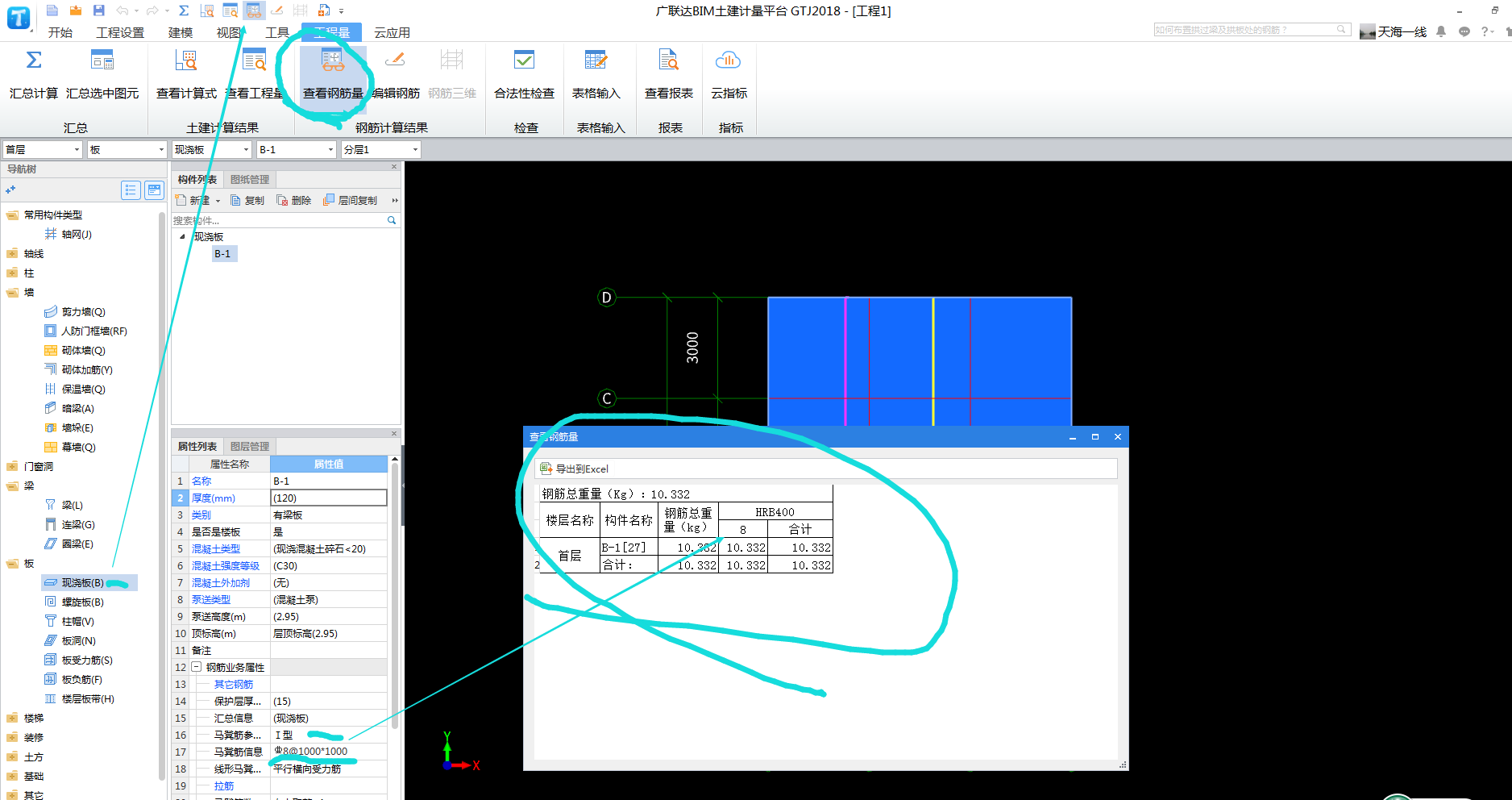Click the save icon in quick access toolbar
Viewport: 1512px width, 800px height.
click(98, 10)
